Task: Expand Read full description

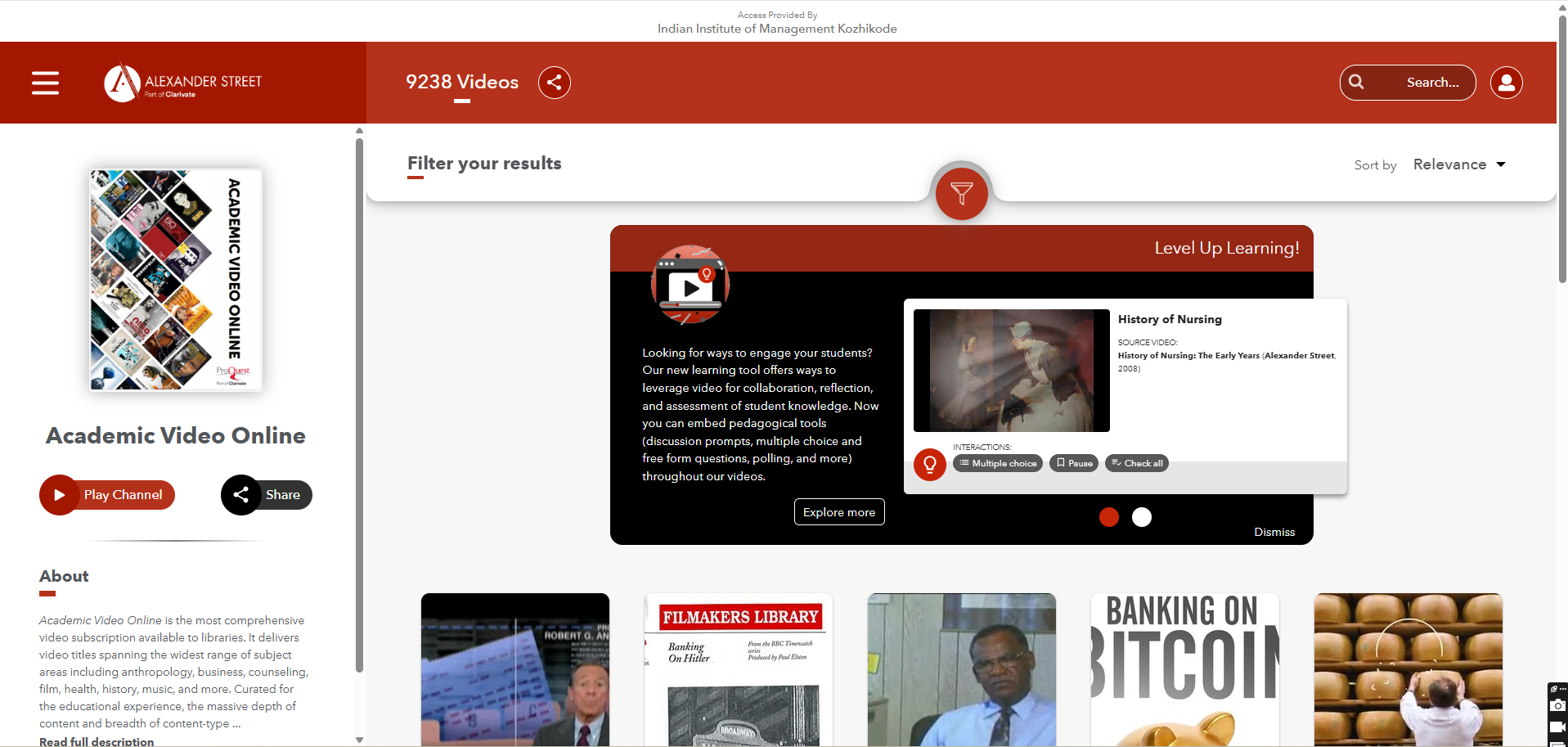Action: click(x=97, y=741)
